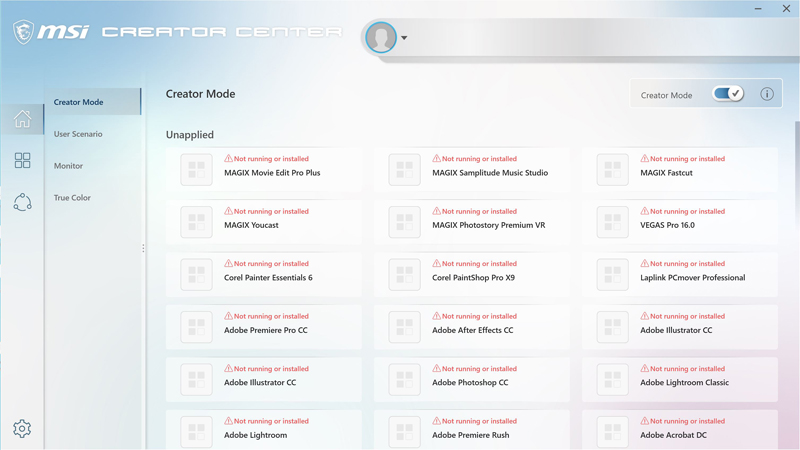Select the Adobe After Effects CC label

pos(472,330)
